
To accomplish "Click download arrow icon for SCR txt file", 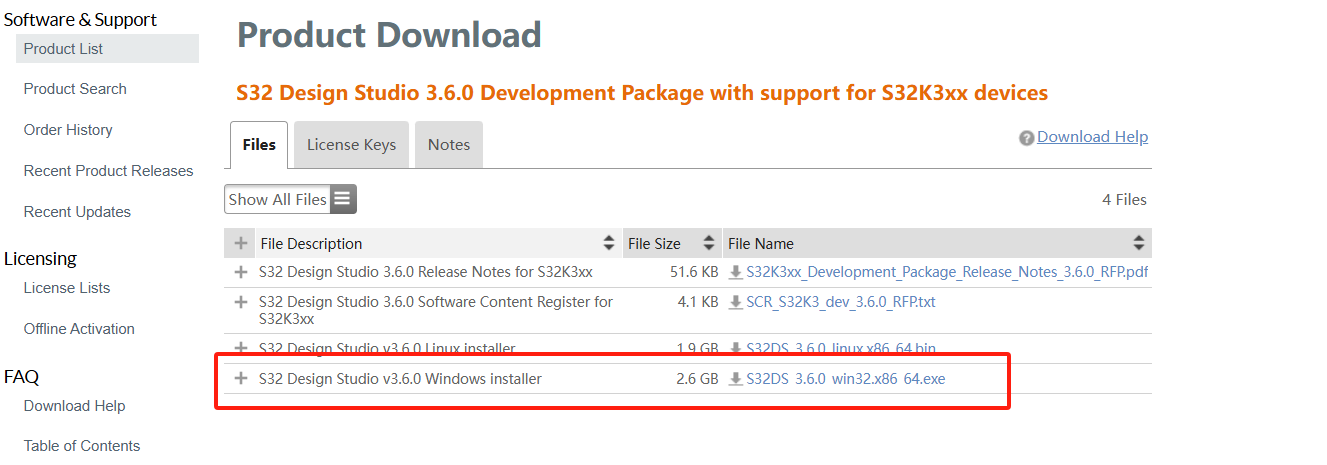I will pyautogui.click(x=736, y=302).
